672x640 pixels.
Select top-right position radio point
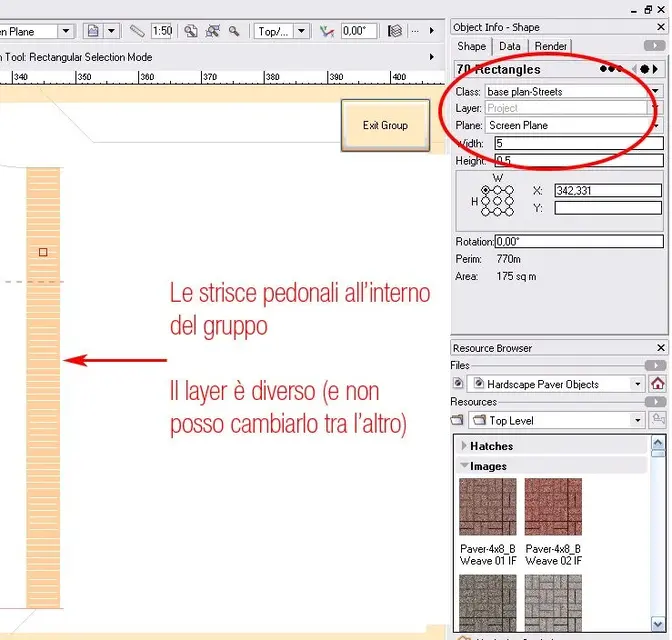(509, 190)
